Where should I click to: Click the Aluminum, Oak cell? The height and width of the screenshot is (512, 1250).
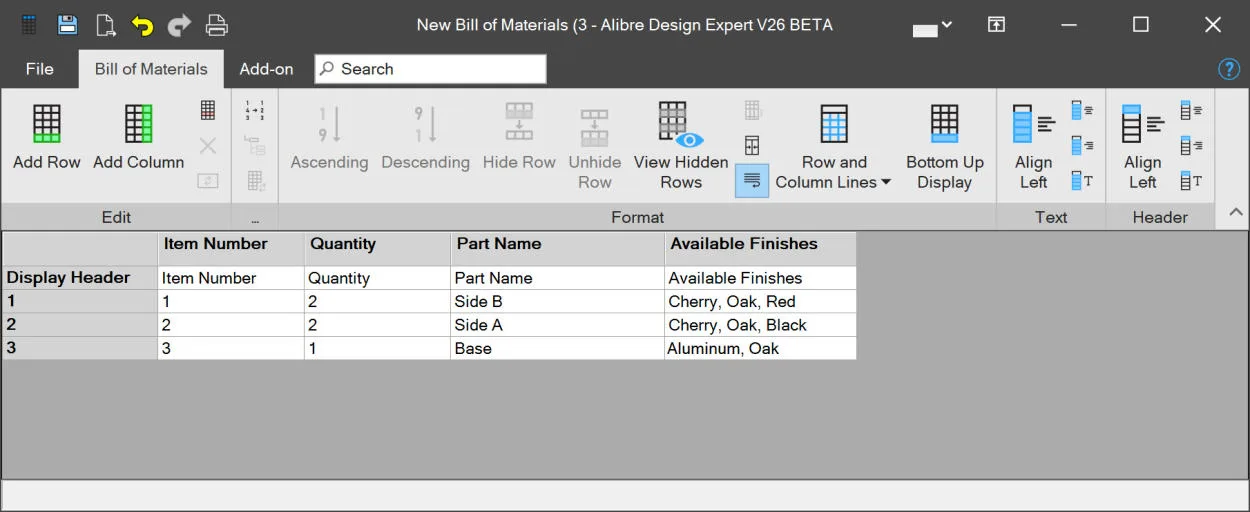[760, 348]
